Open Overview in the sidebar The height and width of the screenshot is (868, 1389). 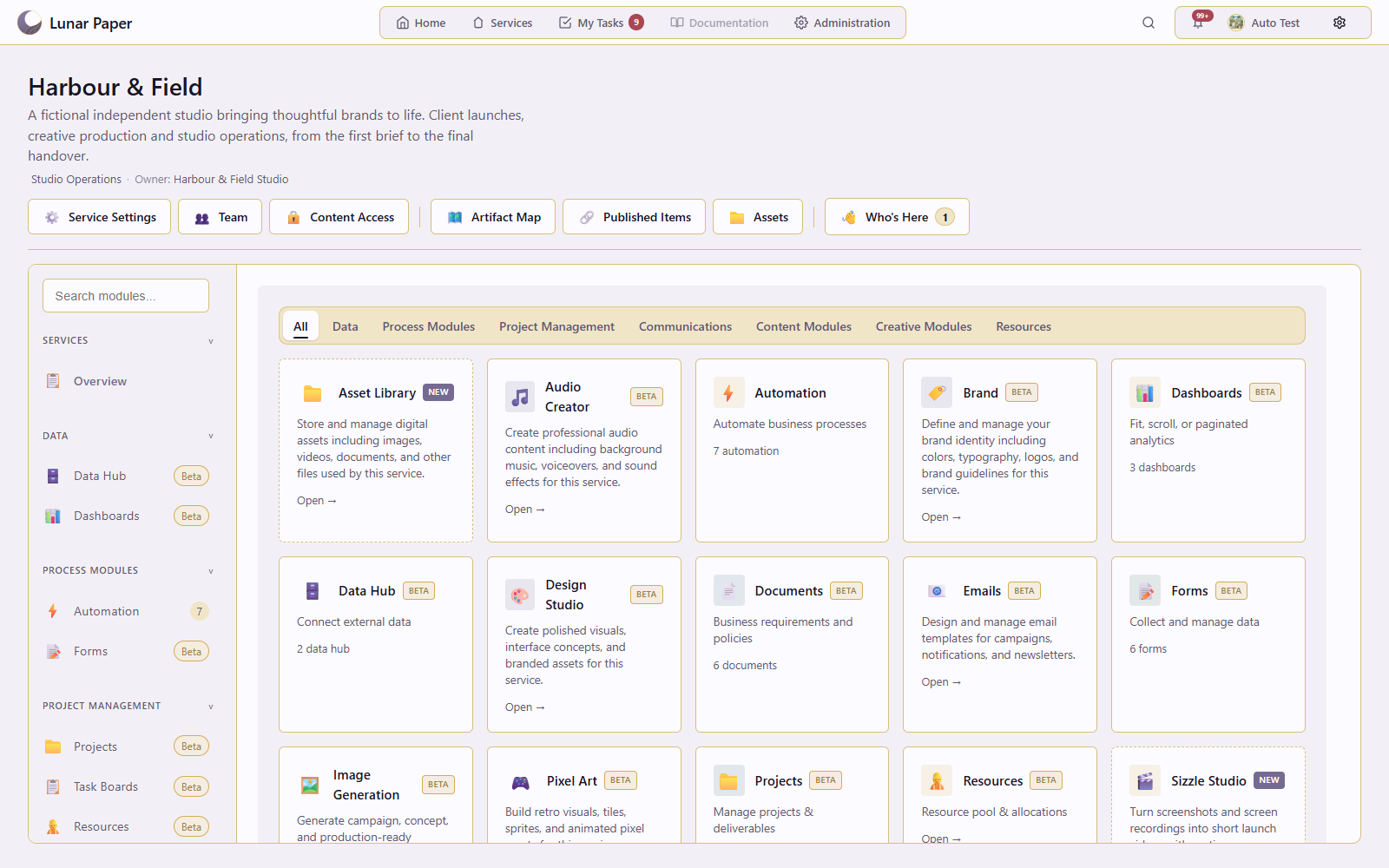[x=127, y=381]
